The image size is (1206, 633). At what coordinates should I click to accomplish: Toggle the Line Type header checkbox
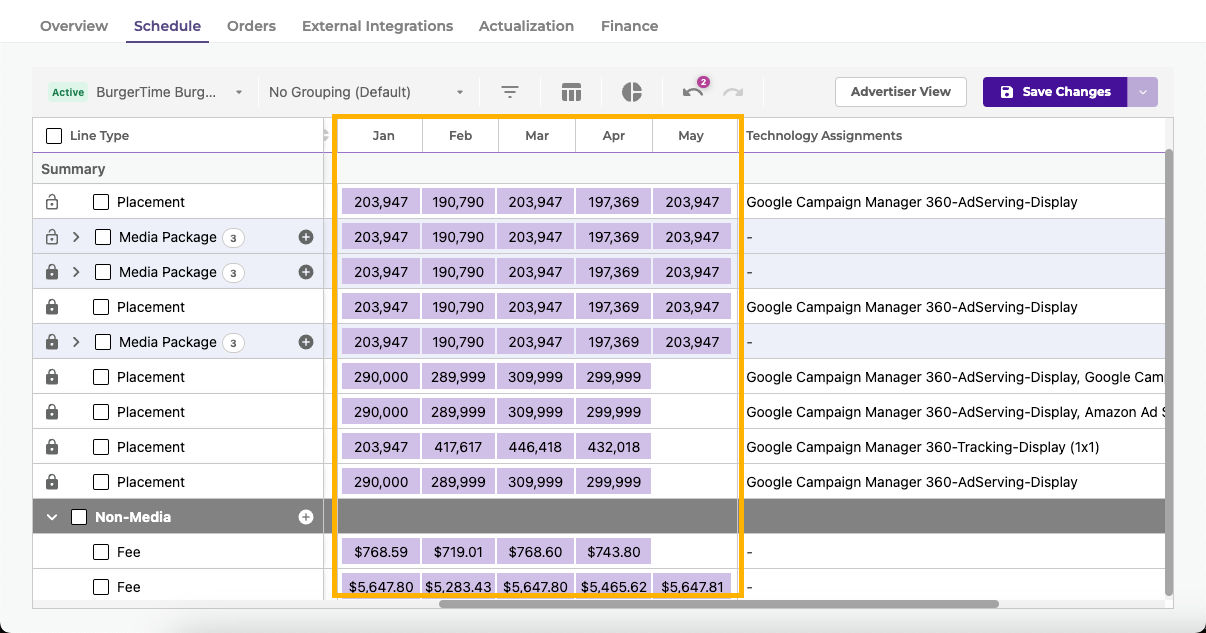coord(54,136)
